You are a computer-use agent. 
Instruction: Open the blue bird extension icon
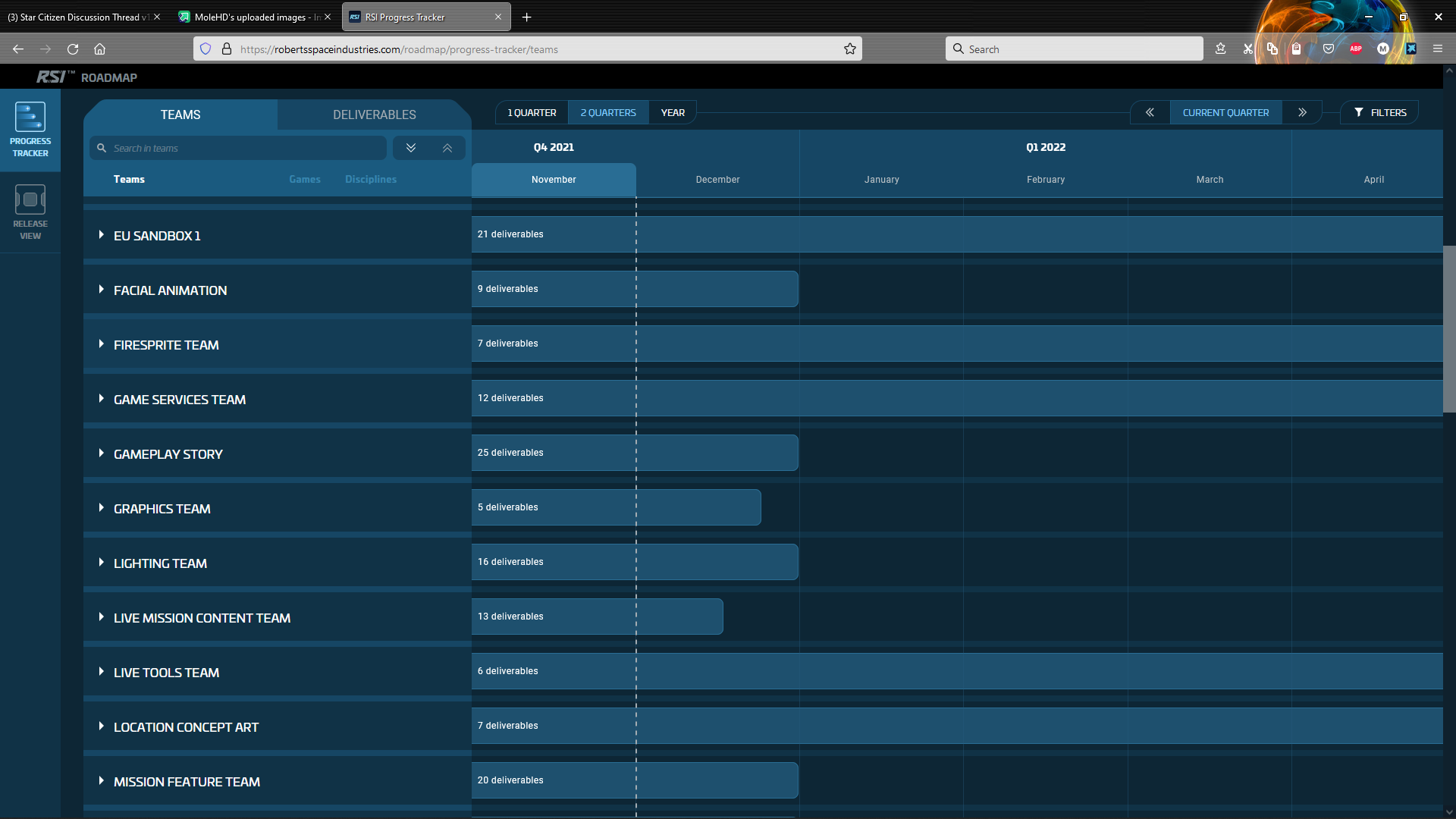tap(1410, 49)
